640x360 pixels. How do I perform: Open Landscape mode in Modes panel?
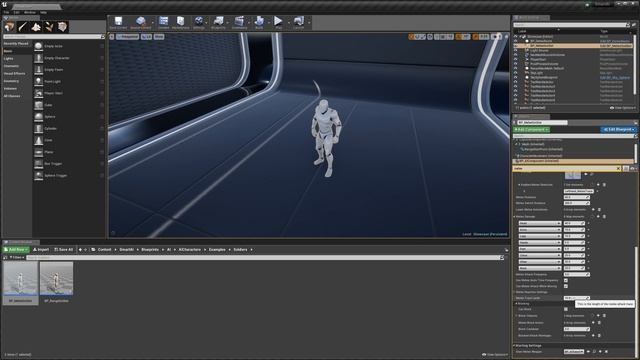pos(36,27)
